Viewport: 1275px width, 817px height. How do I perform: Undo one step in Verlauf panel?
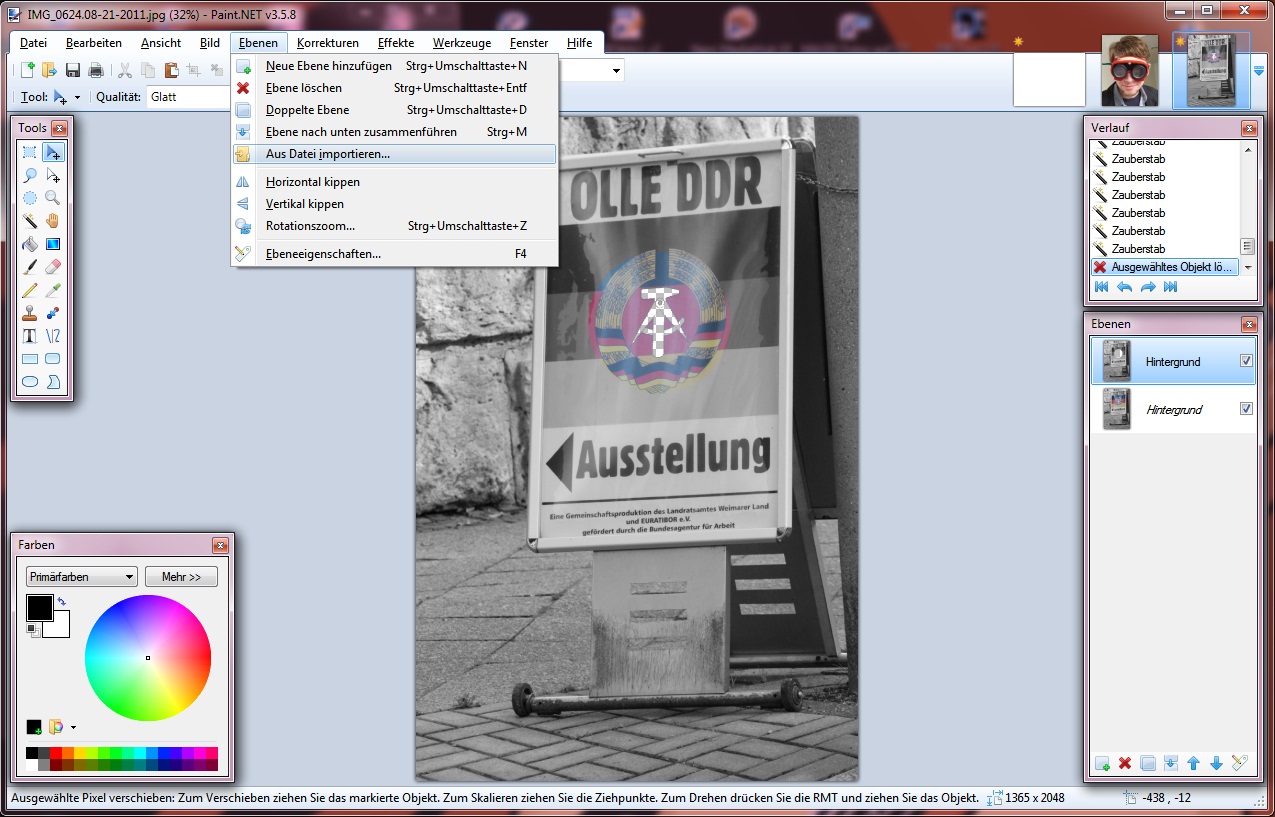coord(1125,287)
